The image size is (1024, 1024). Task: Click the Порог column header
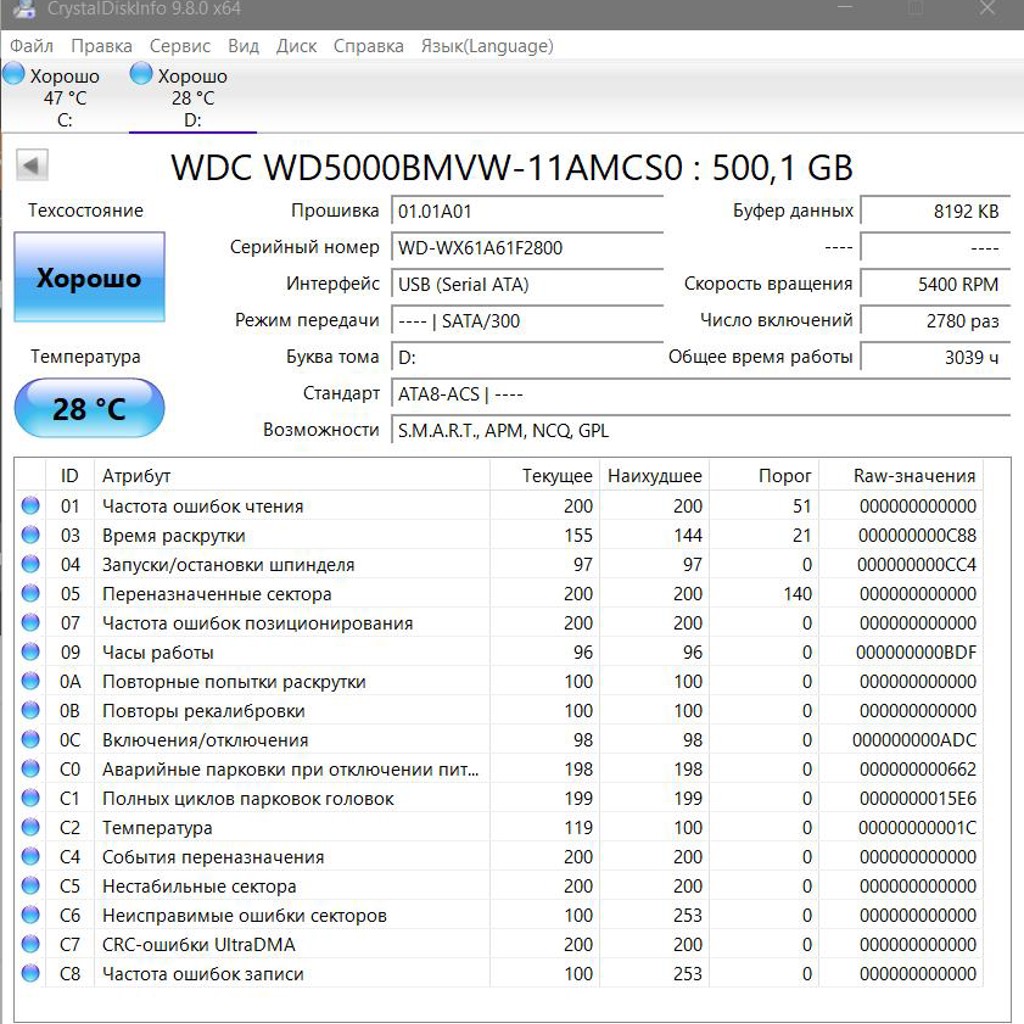click(x=764, y=476)
